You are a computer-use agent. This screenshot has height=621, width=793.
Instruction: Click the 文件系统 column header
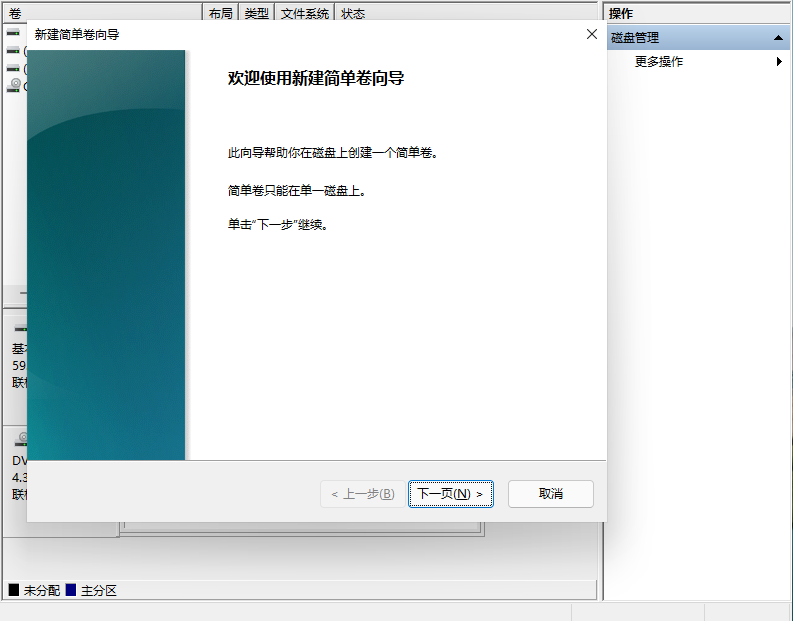[x=304, y=14]
